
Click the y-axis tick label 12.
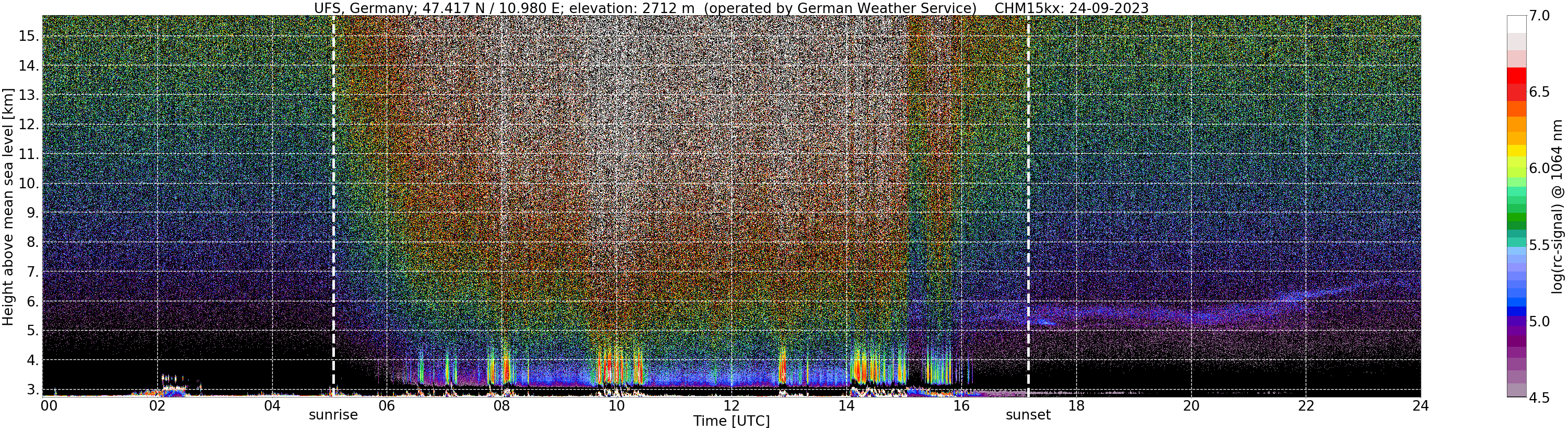[x=29, y=124]
